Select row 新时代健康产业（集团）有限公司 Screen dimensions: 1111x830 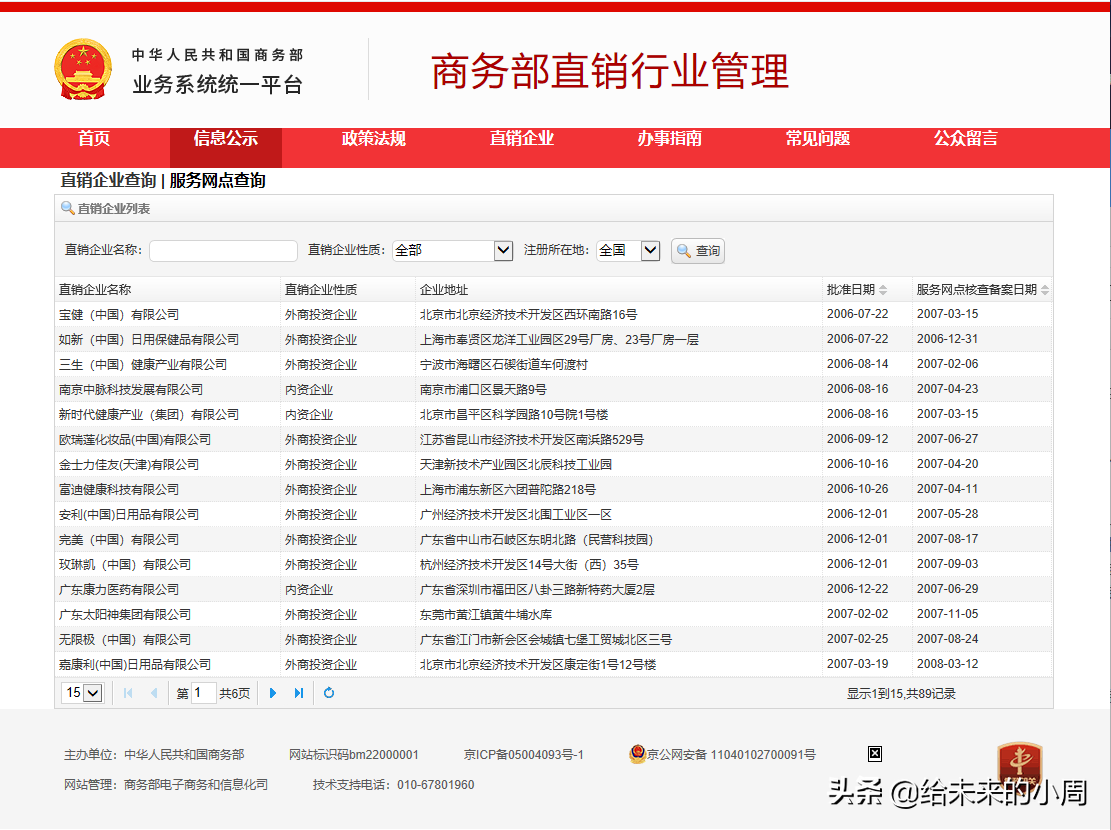553,415
